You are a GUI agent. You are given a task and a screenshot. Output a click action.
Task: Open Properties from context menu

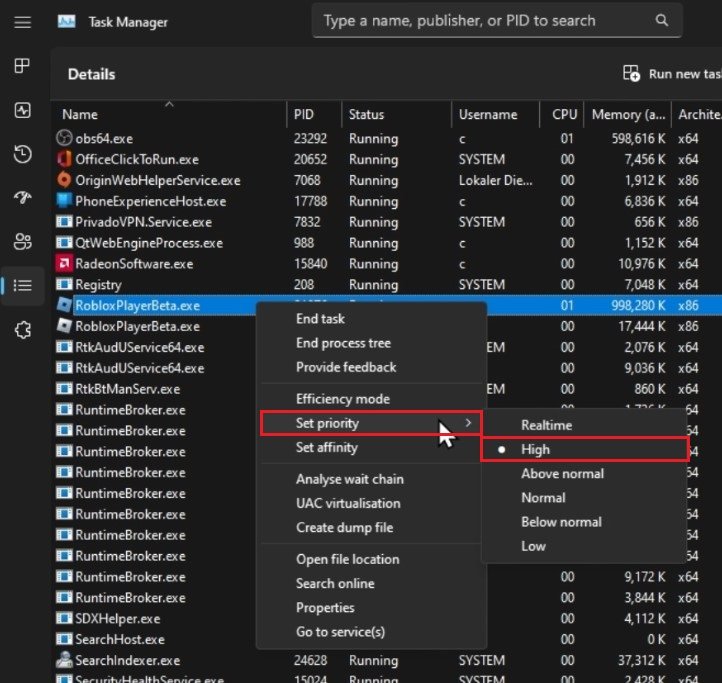click(x=371, y=607)
